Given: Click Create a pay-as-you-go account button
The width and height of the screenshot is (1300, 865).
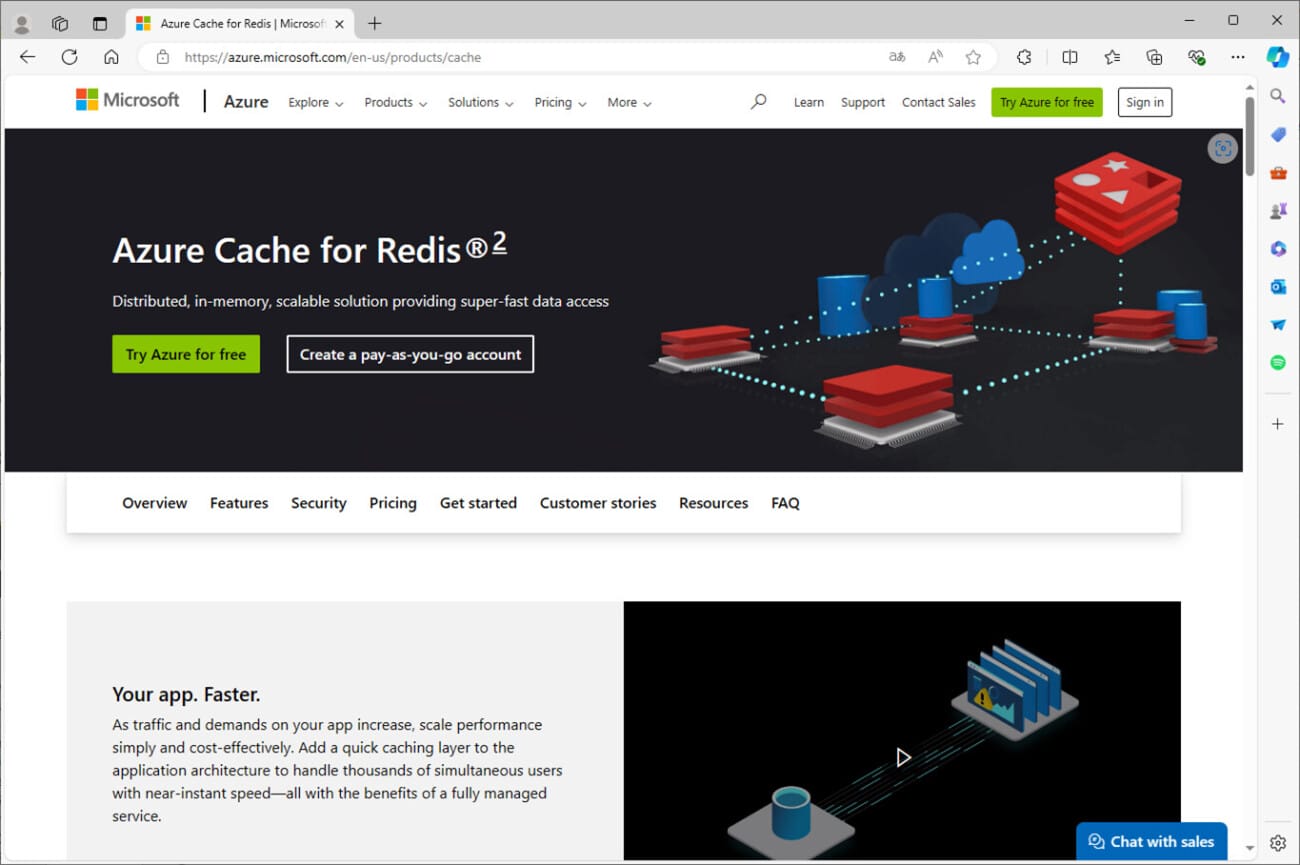Looking at the screenshot, I should [x=410, y=354].
